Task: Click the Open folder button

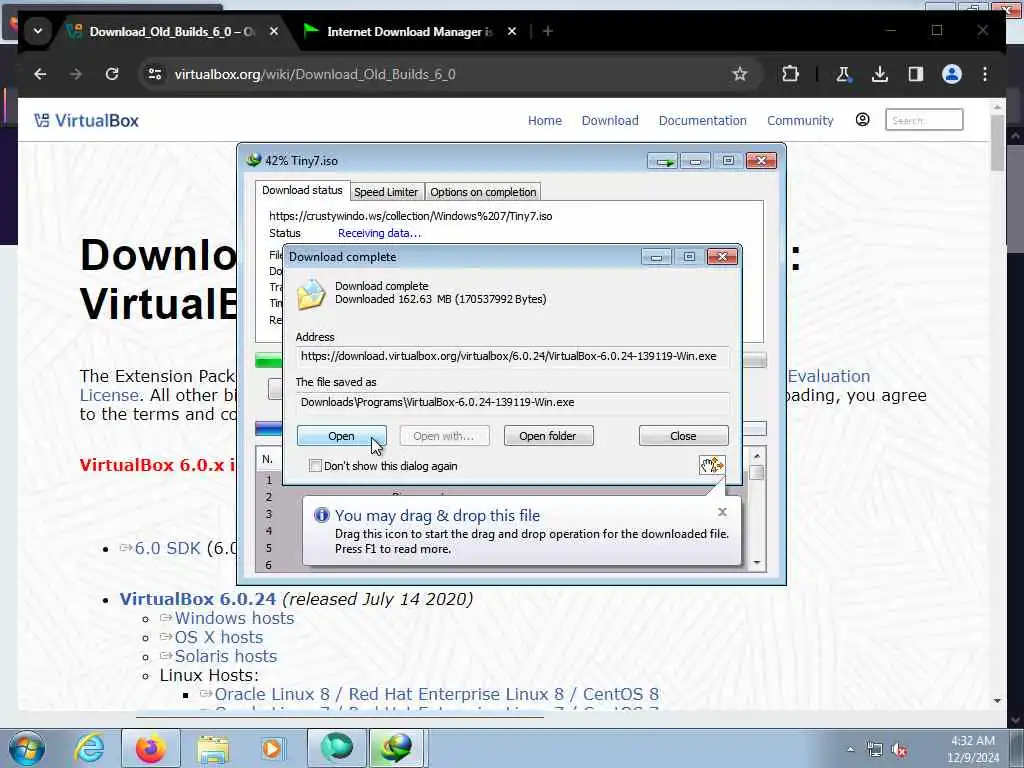Action: pos(548,436)
